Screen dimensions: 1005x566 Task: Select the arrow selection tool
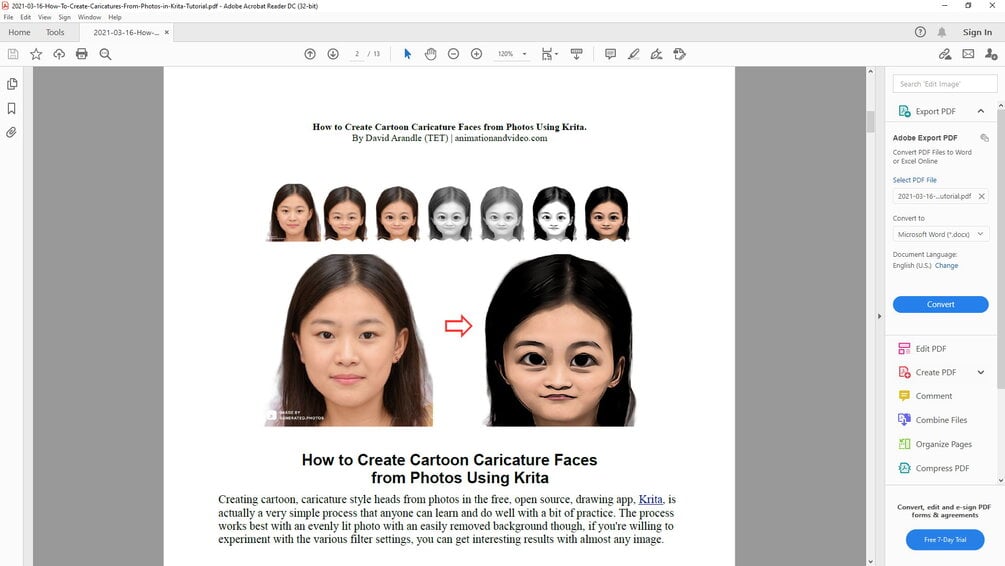pyautogui.click(x=407, y=54)
